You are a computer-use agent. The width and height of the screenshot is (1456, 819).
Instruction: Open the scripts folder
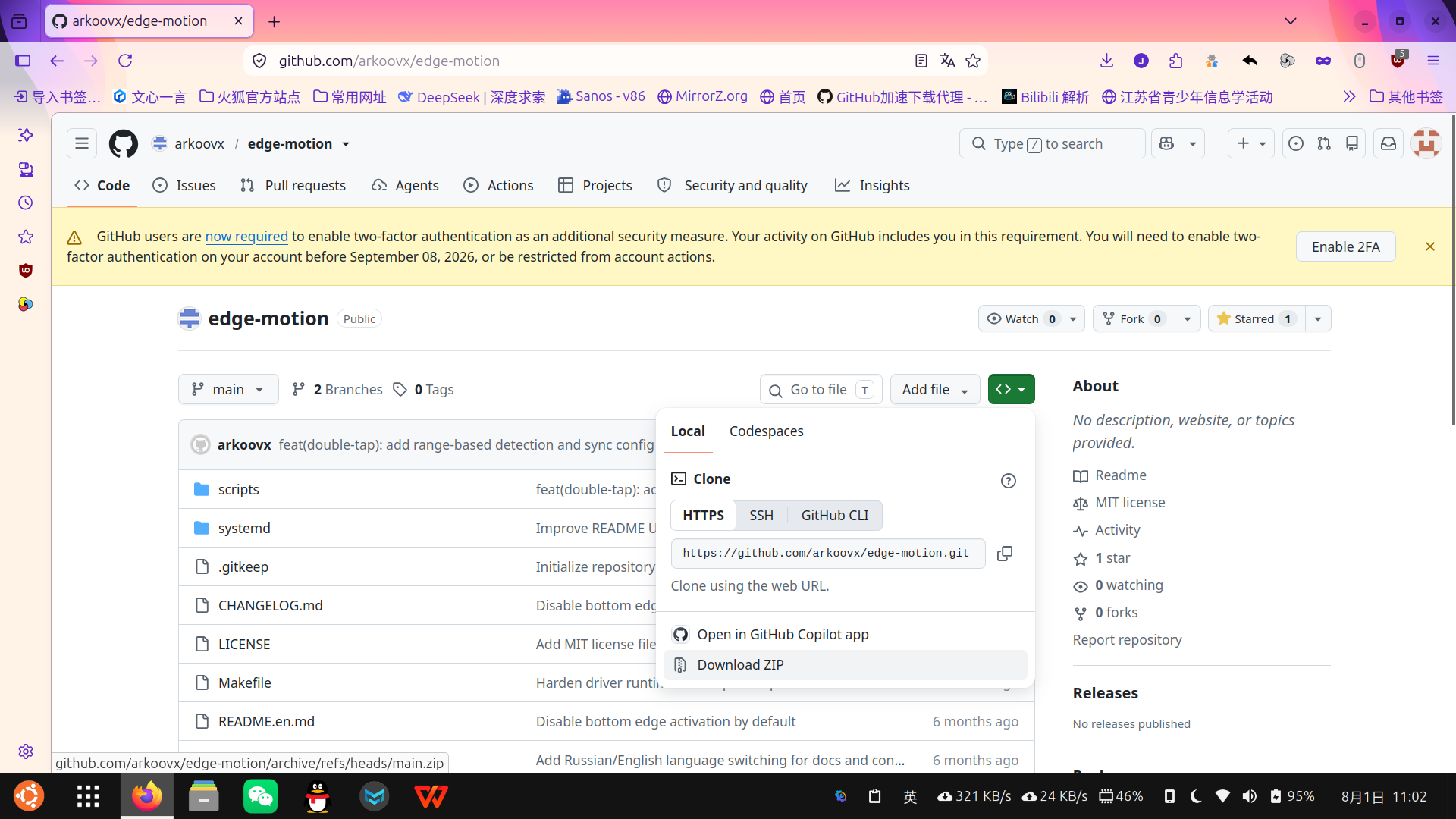click(238, 489)
